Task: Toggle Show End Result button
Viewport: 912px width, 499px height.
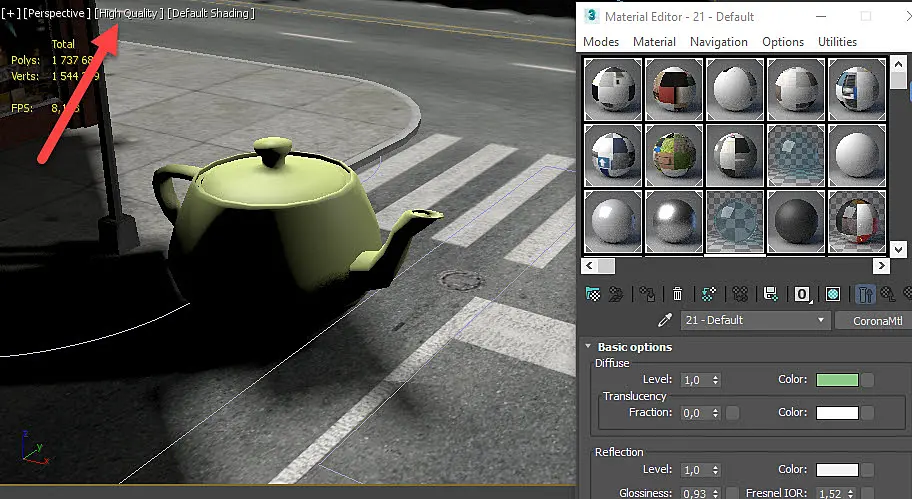Action: tap(865, 294)
